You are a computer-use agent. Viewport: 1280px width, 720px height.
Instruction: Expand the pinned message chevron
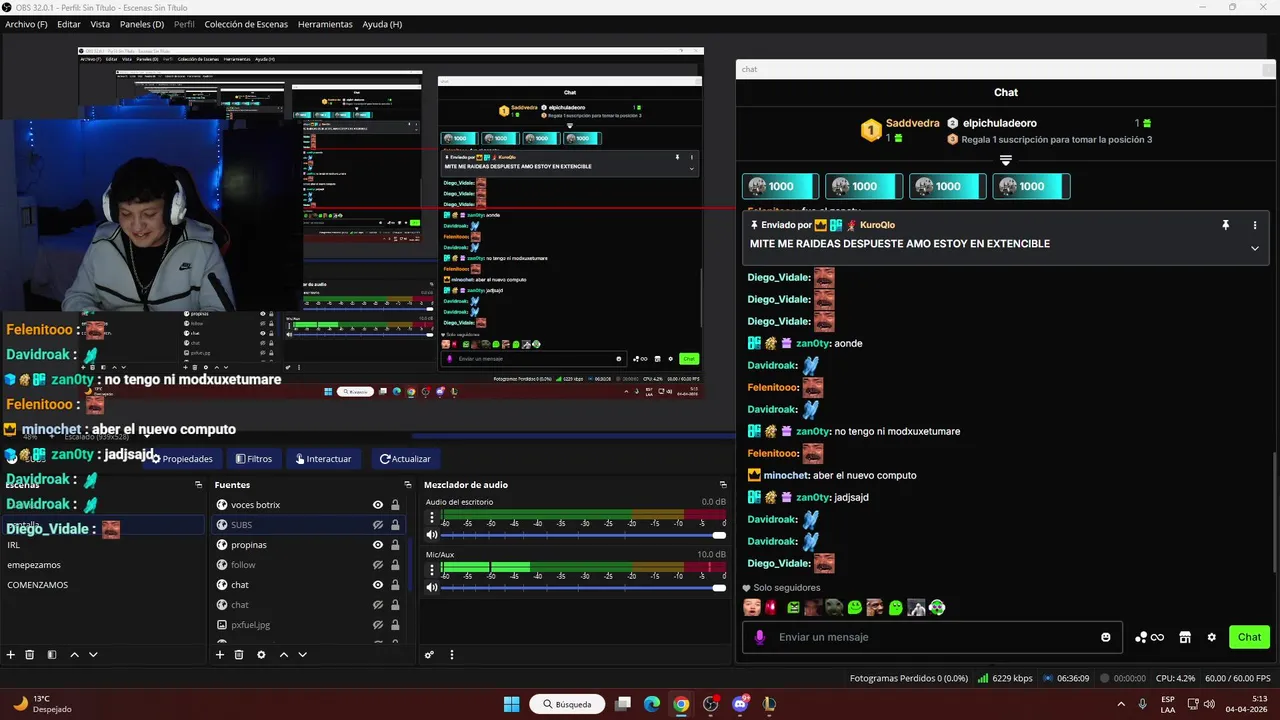(1255, 248)
